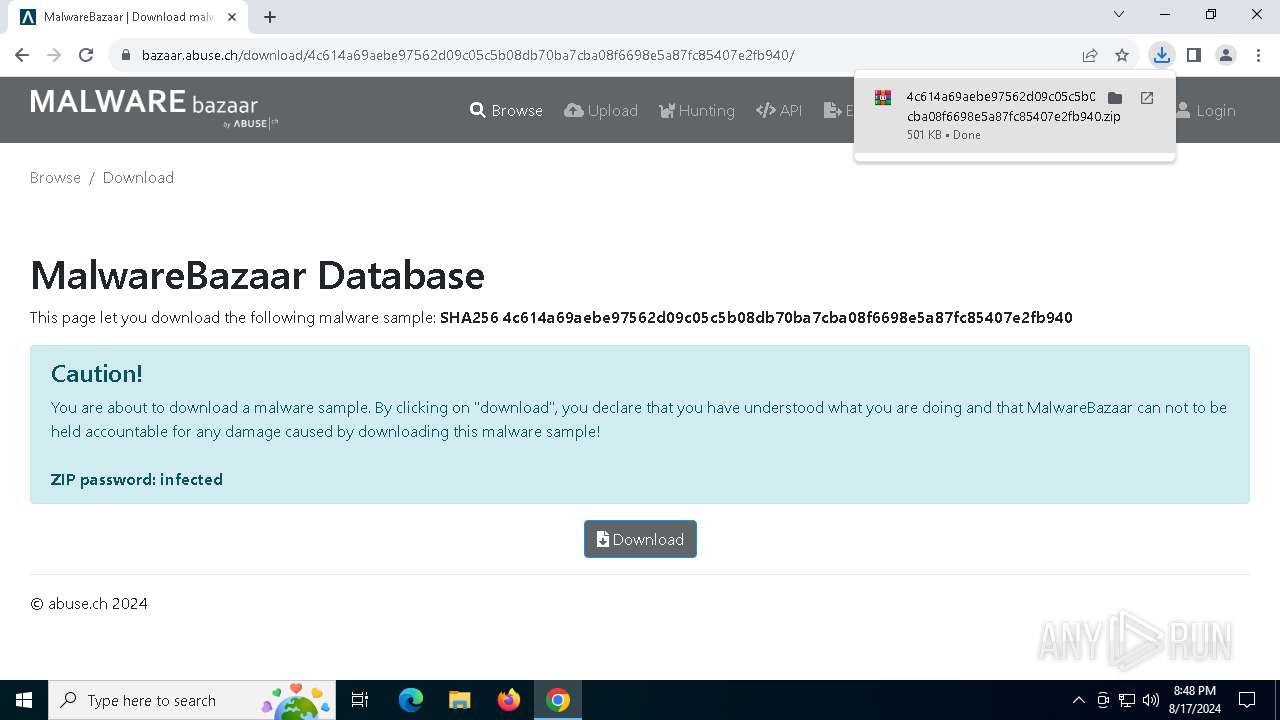This screenshot has width=1280, height=720.
Task: Open MalwareBazaar home logo
Action: (x=154, y=108)
